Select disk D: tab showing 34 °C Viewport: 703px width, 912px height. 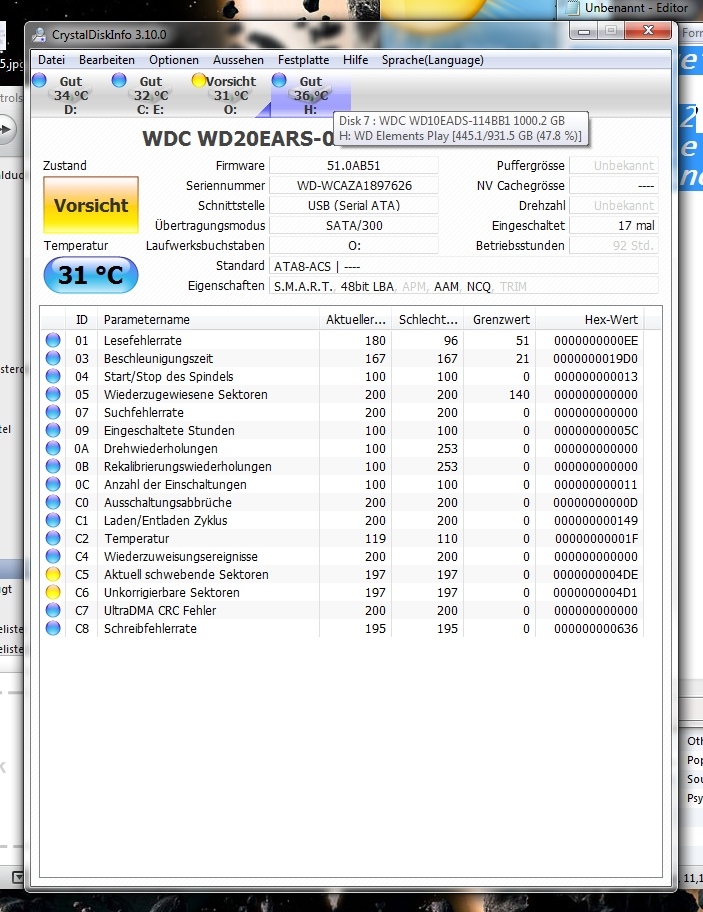(70, 95)
